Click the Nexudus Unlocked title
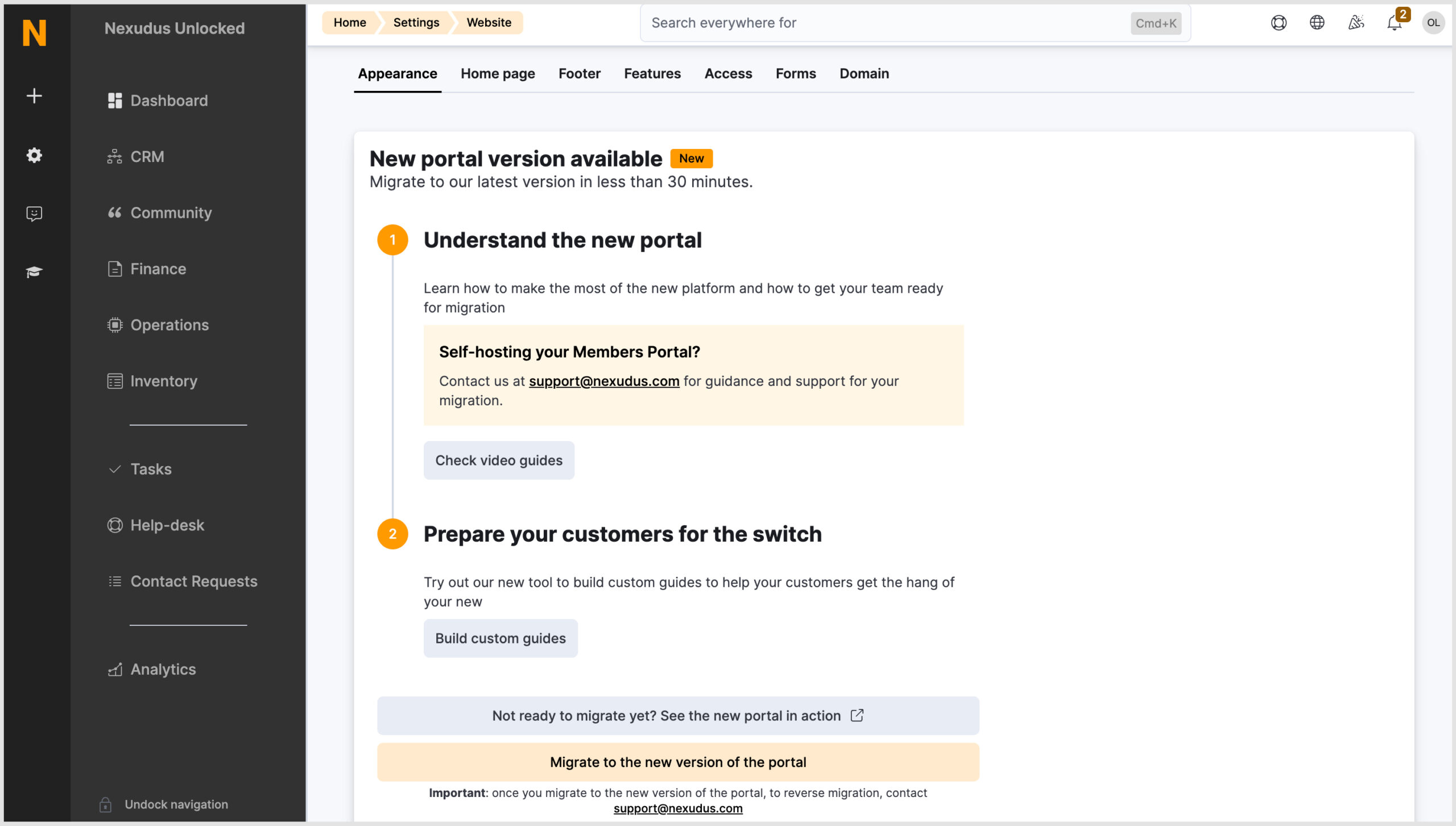 tap(175, 28)
